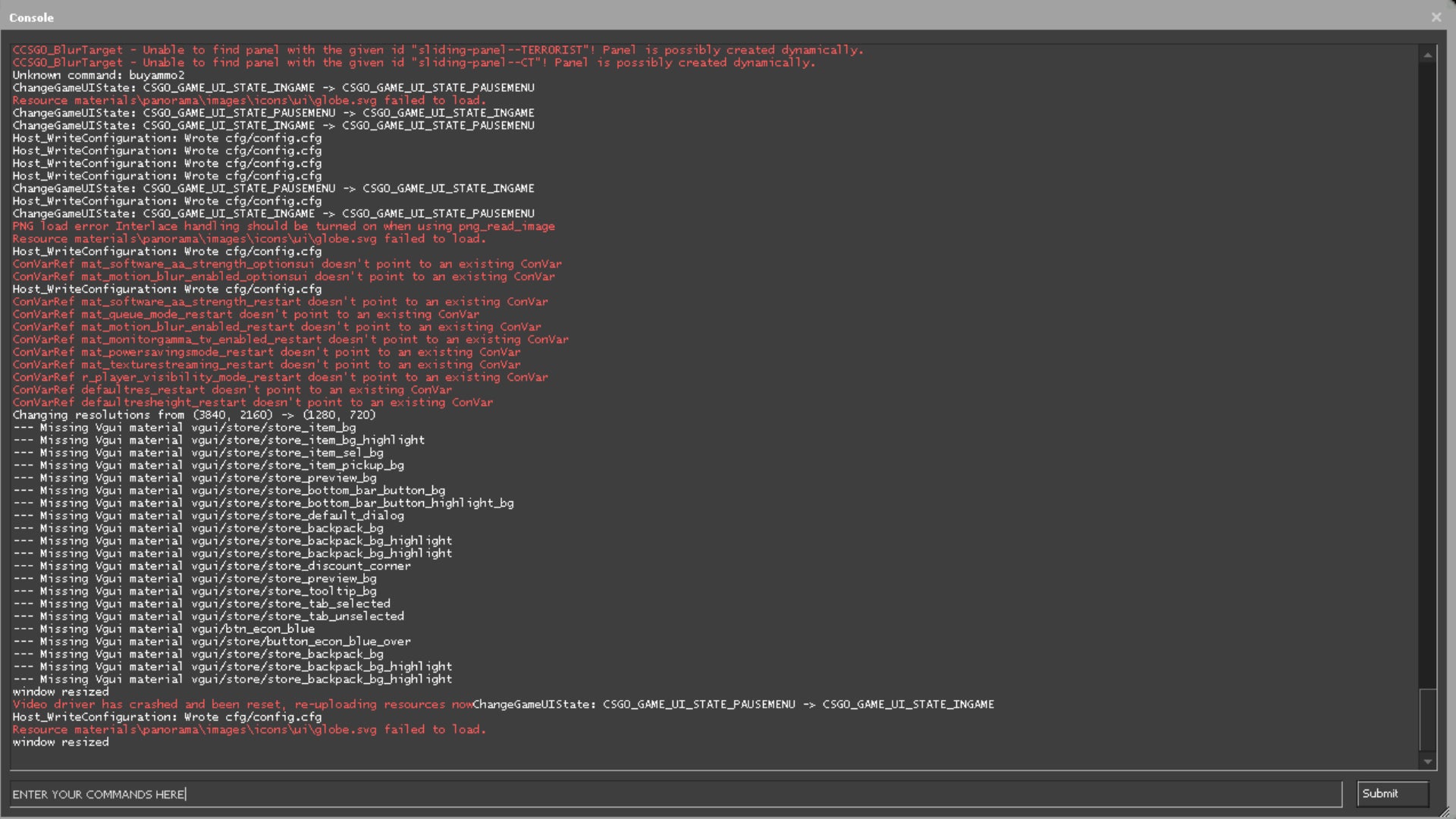Close the Console window
This screenshot has height=819, width=1456.
click(1436, 17)
